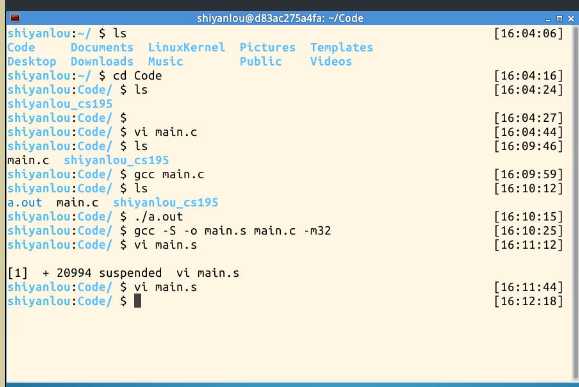Click the [1] job number text
This screenshot has width=579, height=387.
coord(18,273)
